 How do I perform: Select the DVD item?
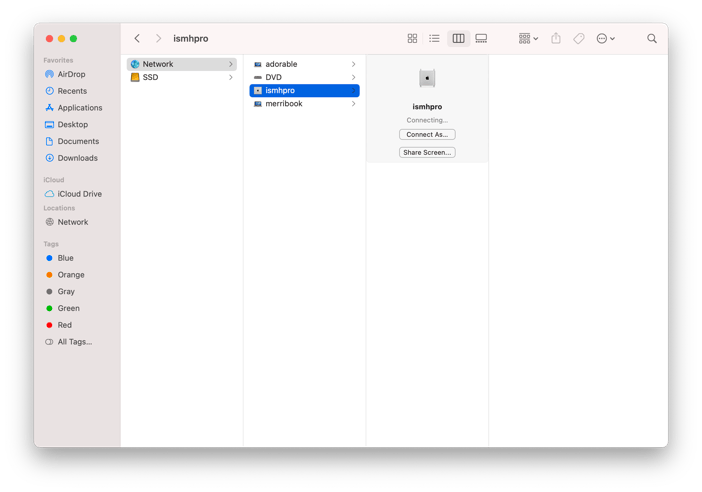(x=304, y=77)
